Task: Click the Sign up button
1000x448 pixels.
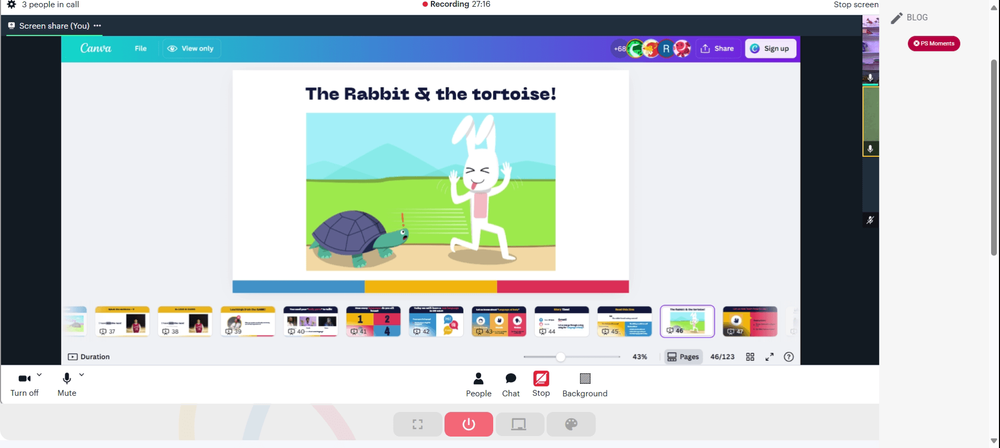Action: 770,49
